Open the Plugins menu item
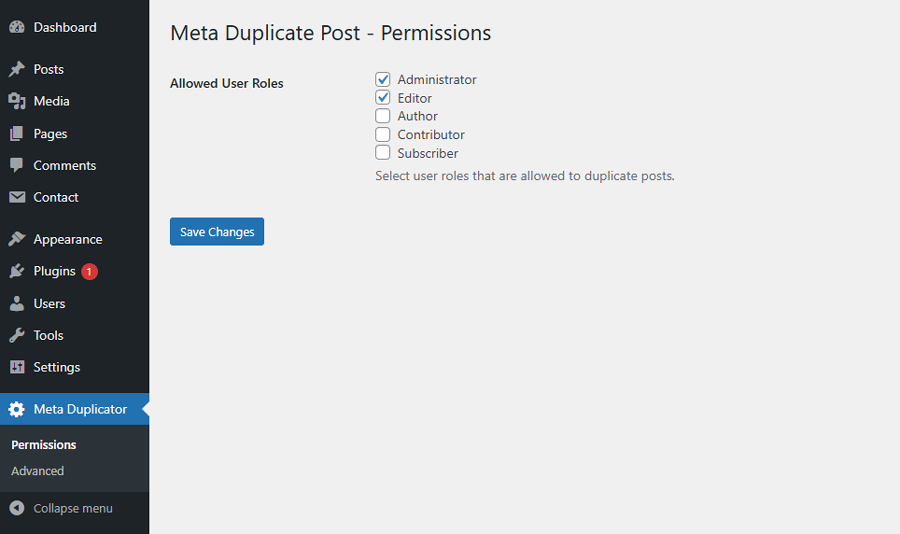The width and height of the screenshot is (900, 534). coord(75,271)
